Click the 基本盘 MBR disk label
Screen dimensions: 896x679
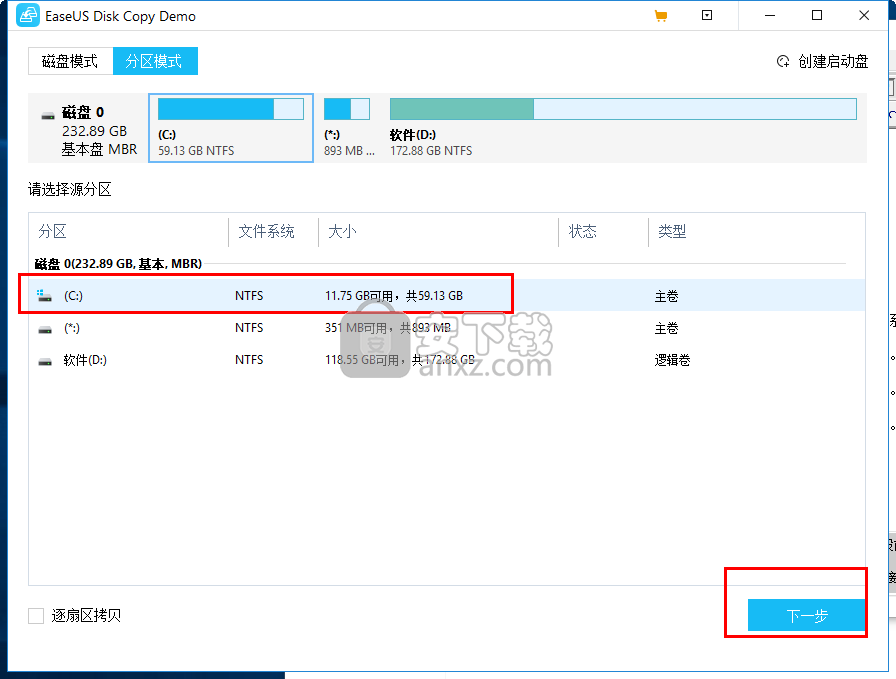coord(99,150)
